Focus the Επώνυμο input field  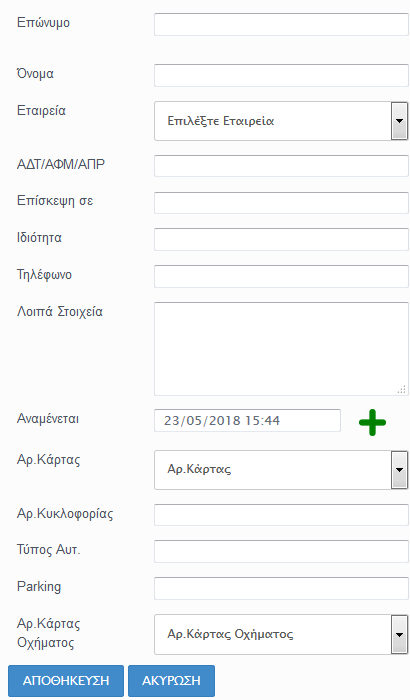[x=281, y=24]
